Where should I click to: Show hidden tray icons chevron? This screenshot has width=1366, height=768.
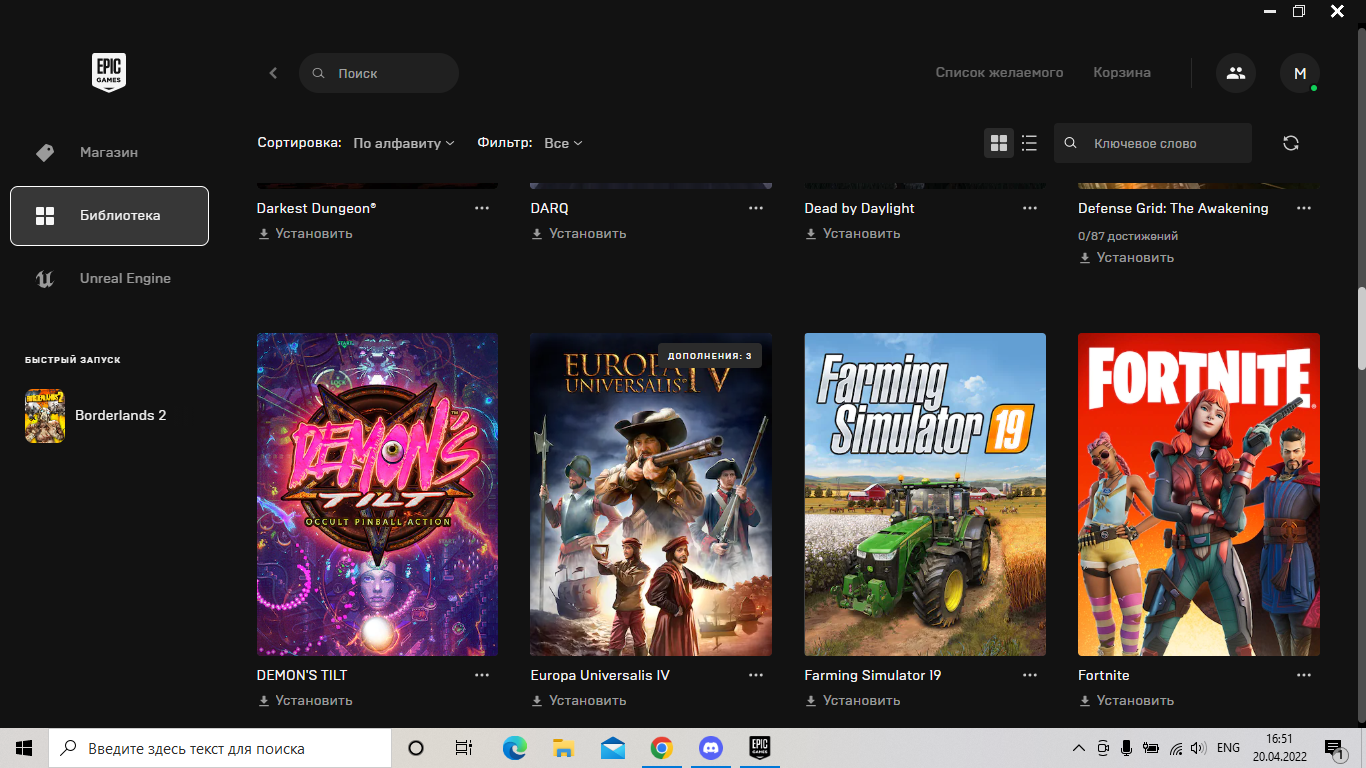point(1078,748)
